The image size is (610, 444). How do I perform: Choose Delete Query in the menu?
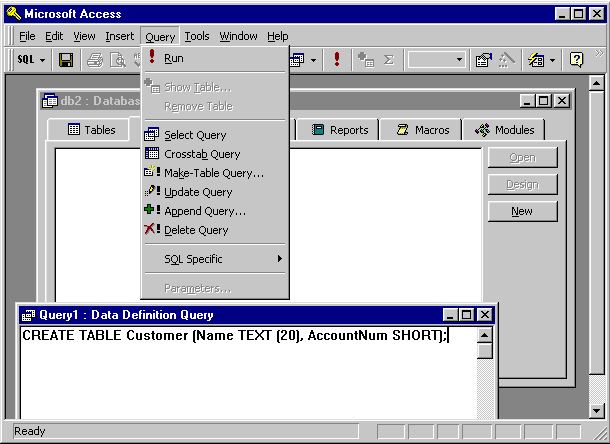pos(215,230)
